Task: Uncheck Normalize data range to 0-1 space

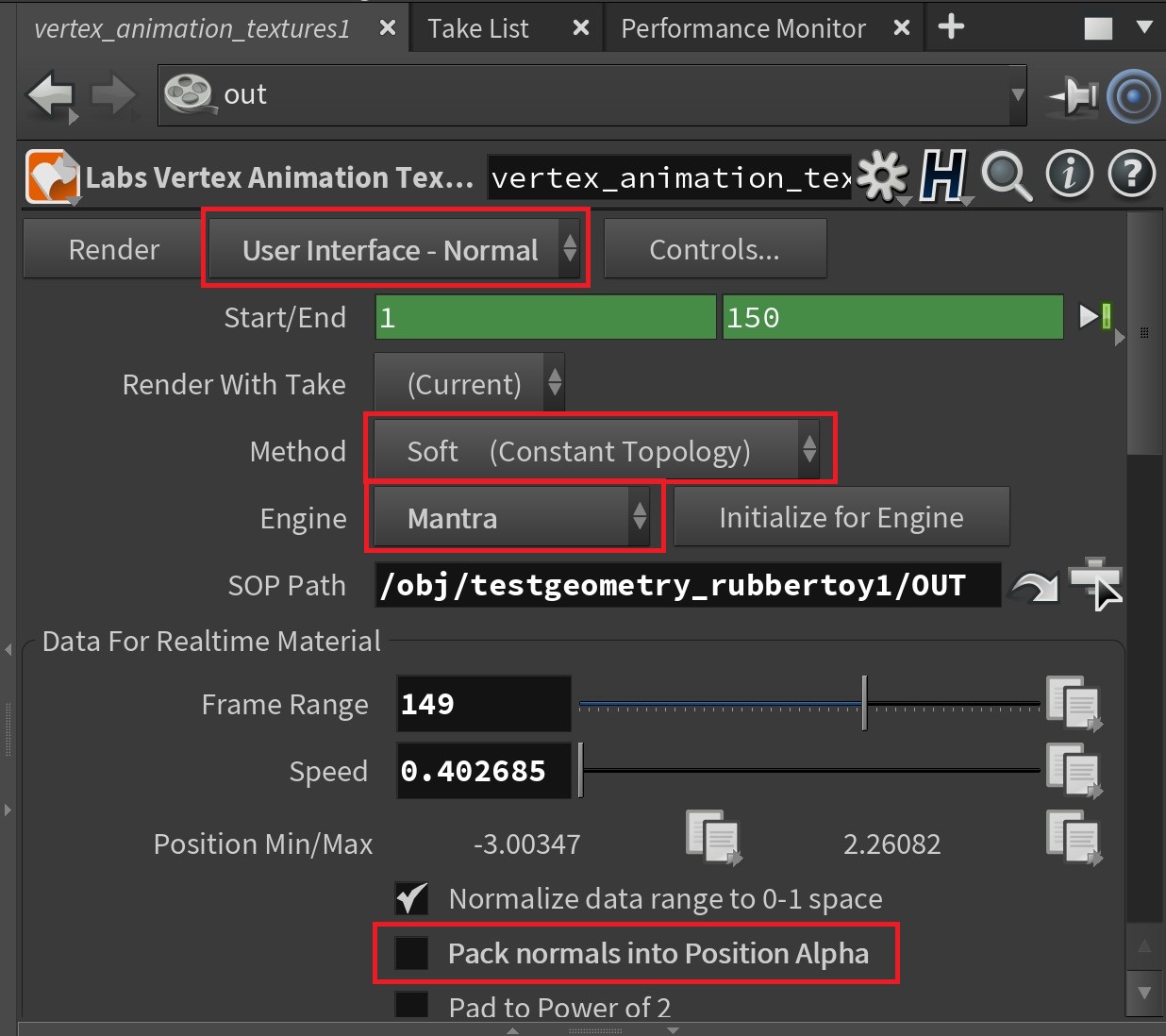Action: click(411, 898)
